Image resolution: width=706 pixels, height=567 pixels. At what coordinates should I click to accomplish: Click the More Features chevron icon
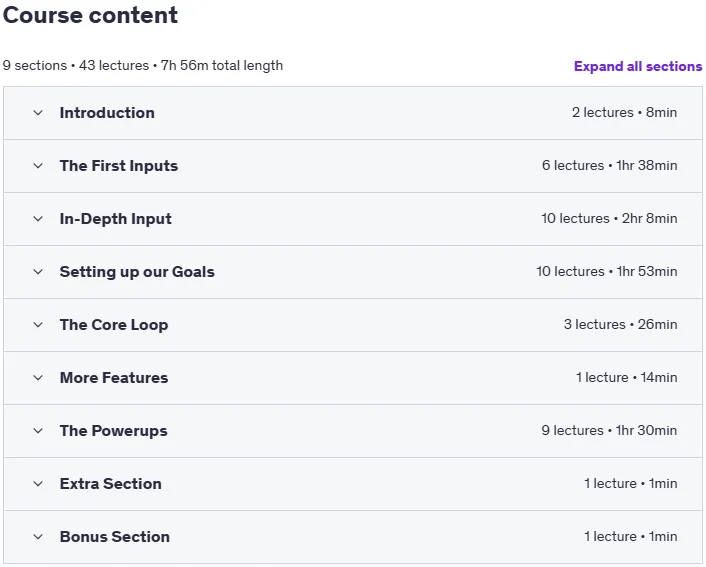(38, 378)
